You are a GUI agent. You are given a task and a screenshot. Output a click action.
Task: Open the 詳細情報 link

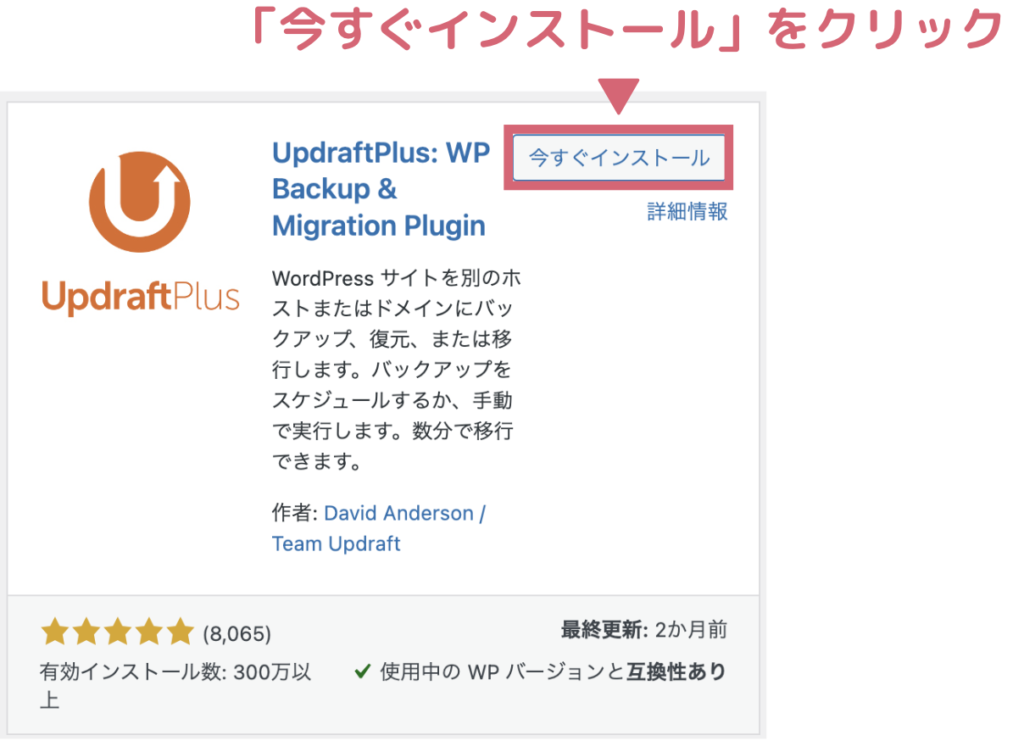pyautogui.click(x=687, y=212)
